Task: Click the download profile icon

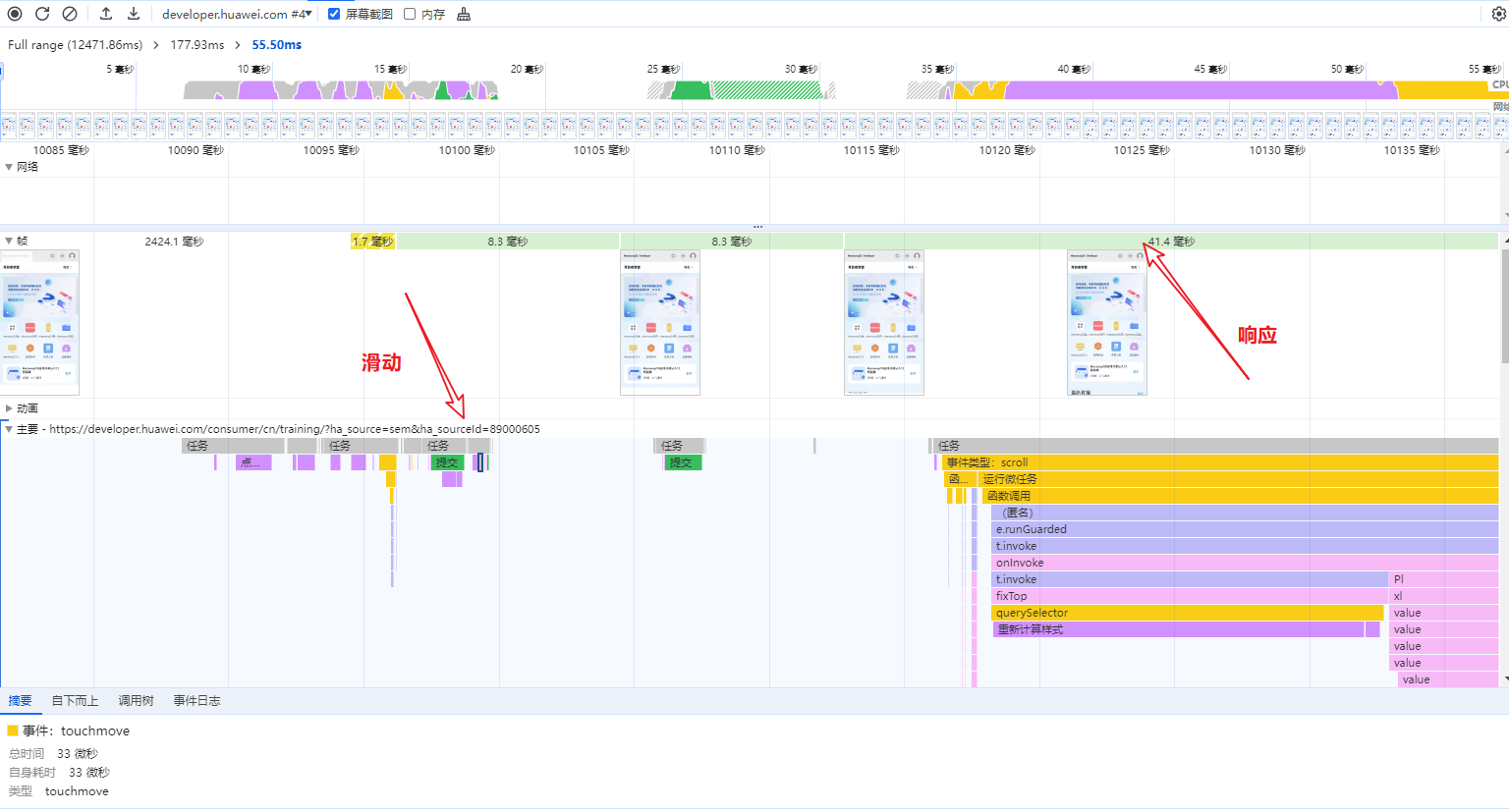Action: (134, 14)
